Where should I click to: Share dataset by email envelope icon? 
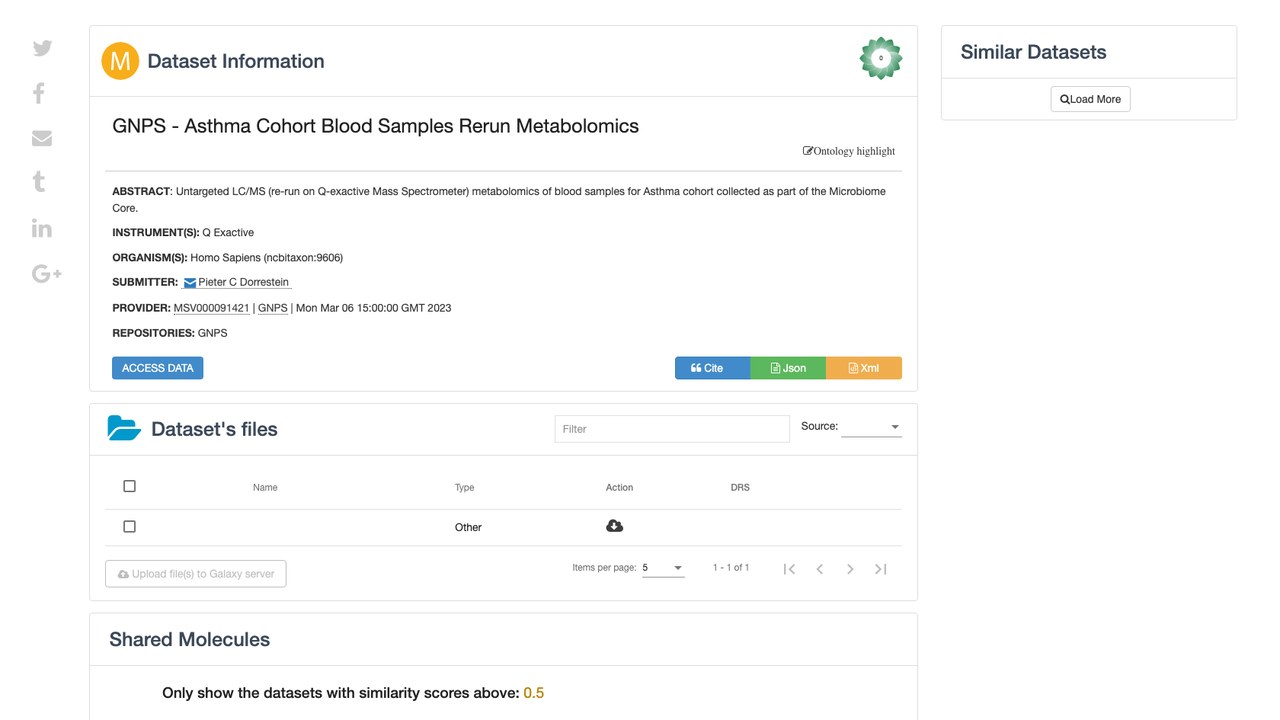[42, 138]
